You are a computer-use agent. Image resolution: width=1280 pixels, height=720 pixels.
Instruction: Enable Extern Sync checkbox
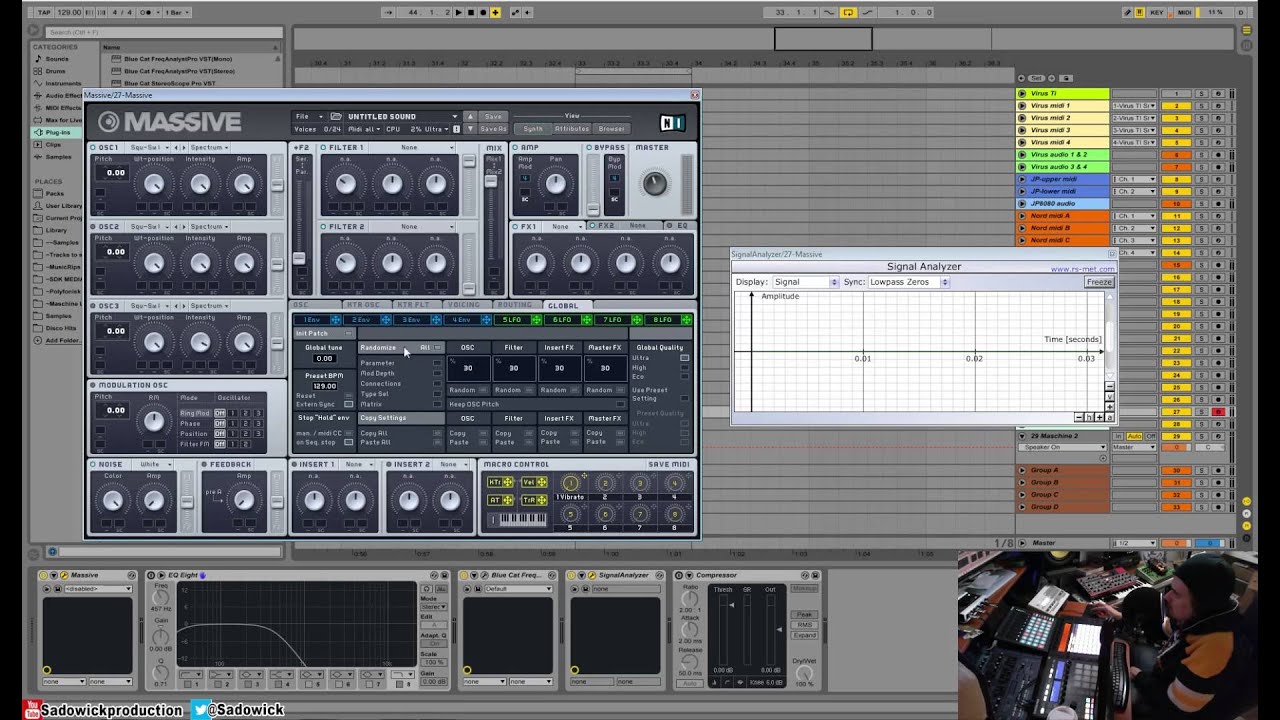(x=348, y=404)
